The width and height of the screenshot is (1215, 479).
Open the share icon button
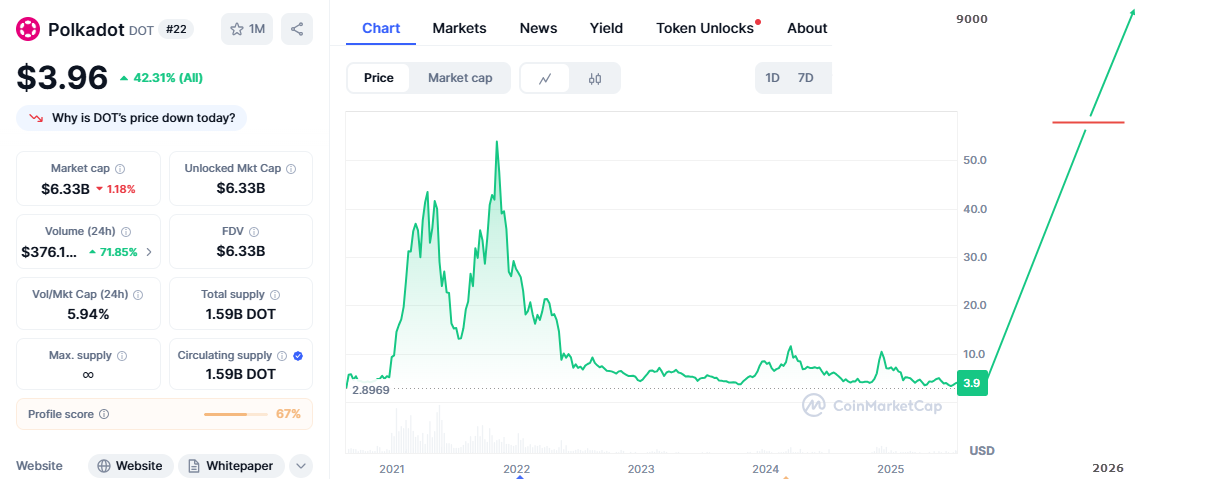297,29
